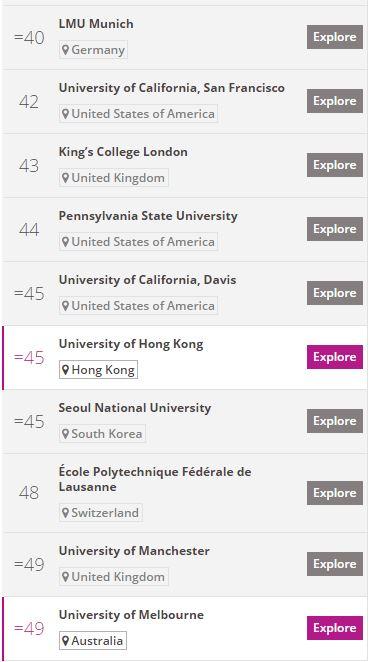Click the magenta Explore button for University of Hong Kong
370x662 pixels.
click(335, 357)
